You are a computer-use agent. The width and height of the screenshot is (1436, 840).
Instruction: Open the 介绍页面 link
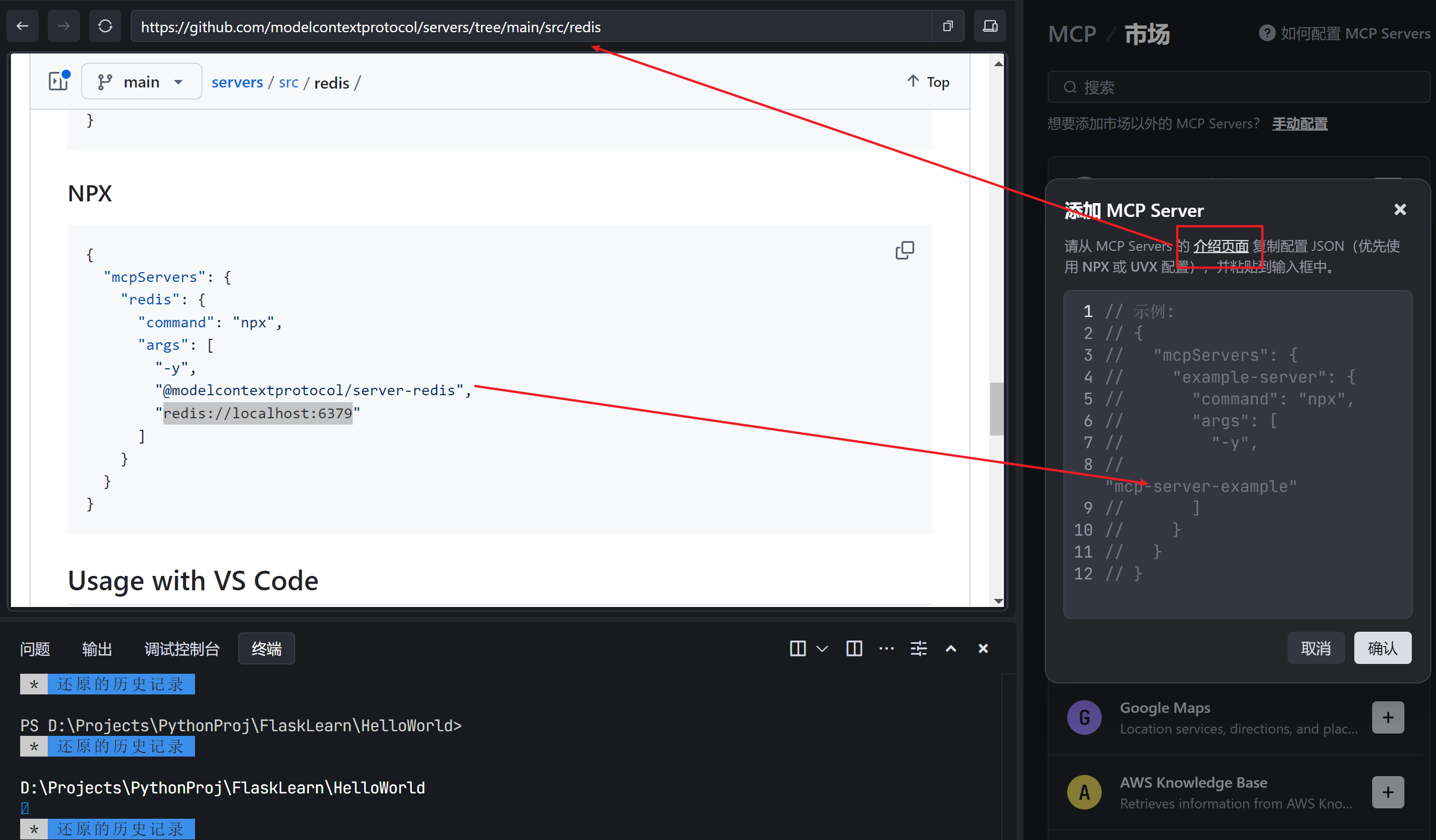(1221, 246)
